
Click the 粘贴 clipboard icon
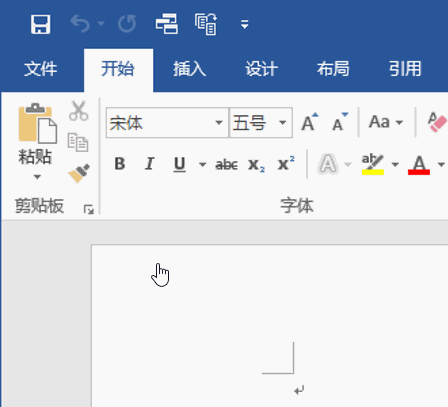[x=37, y=123]
